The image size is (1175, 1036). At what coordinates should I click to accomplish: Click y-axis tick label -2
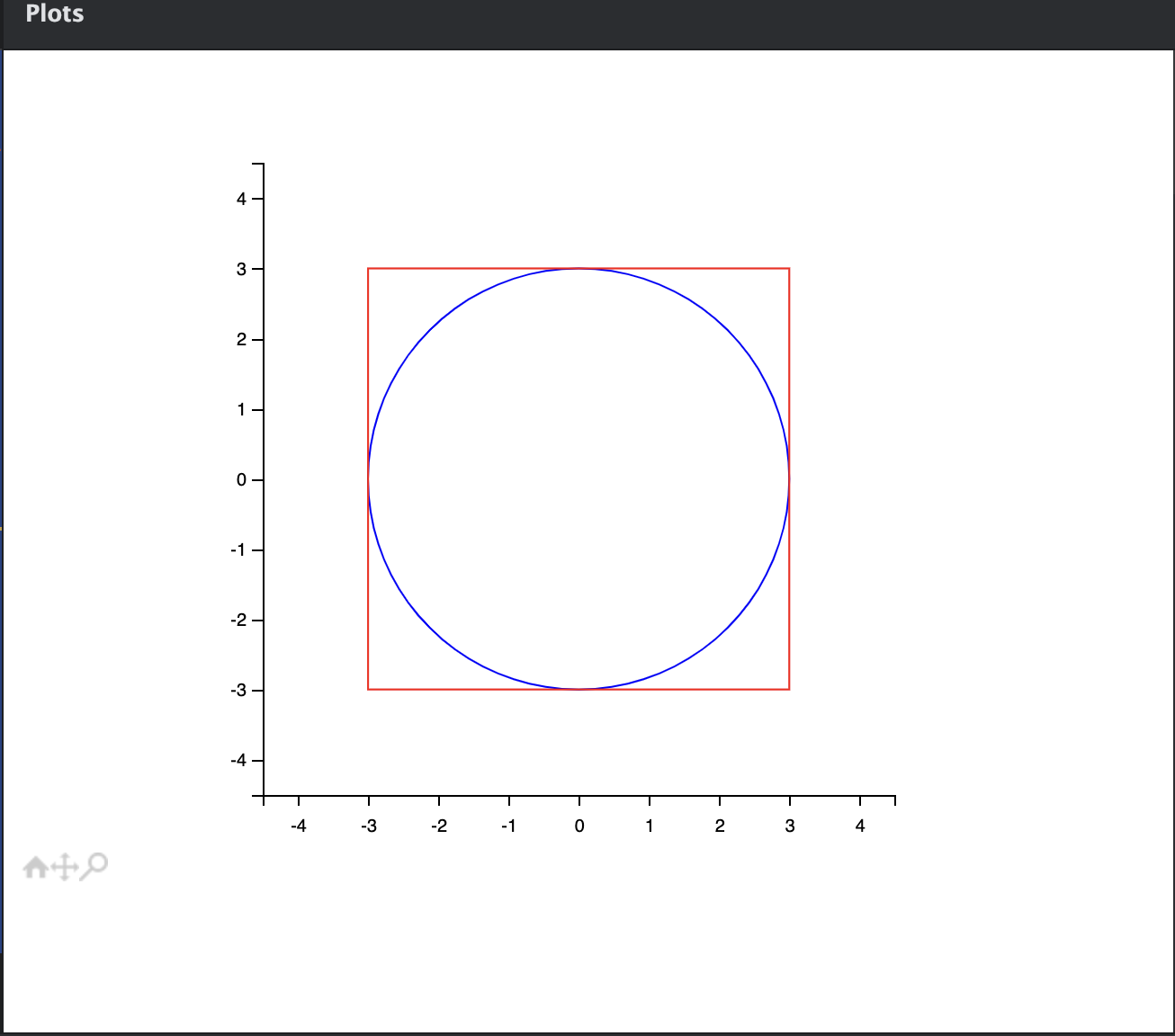click(x=238, y=620)
